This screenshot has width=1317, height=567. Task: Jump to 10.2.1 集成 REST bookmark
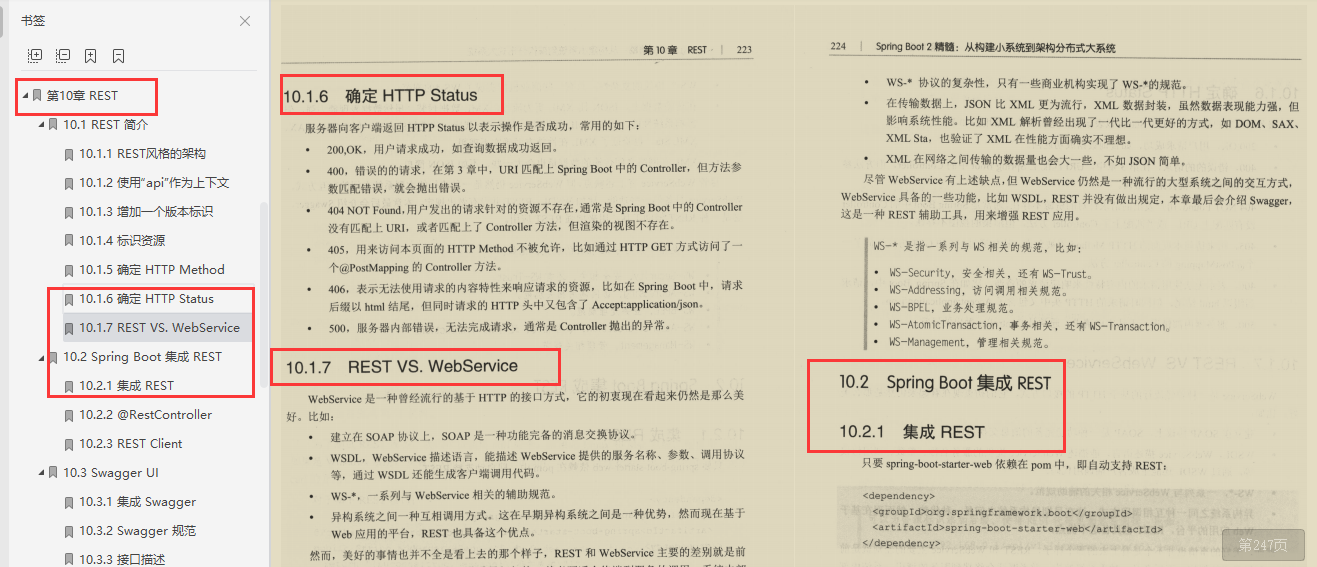click(126, 386)
